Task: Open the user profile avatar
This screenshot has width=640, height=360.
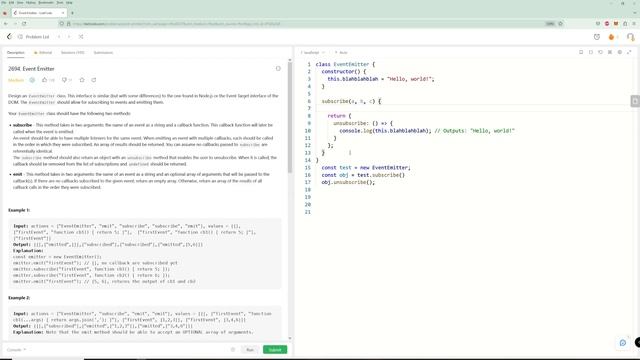Action: tap(631, 37)
